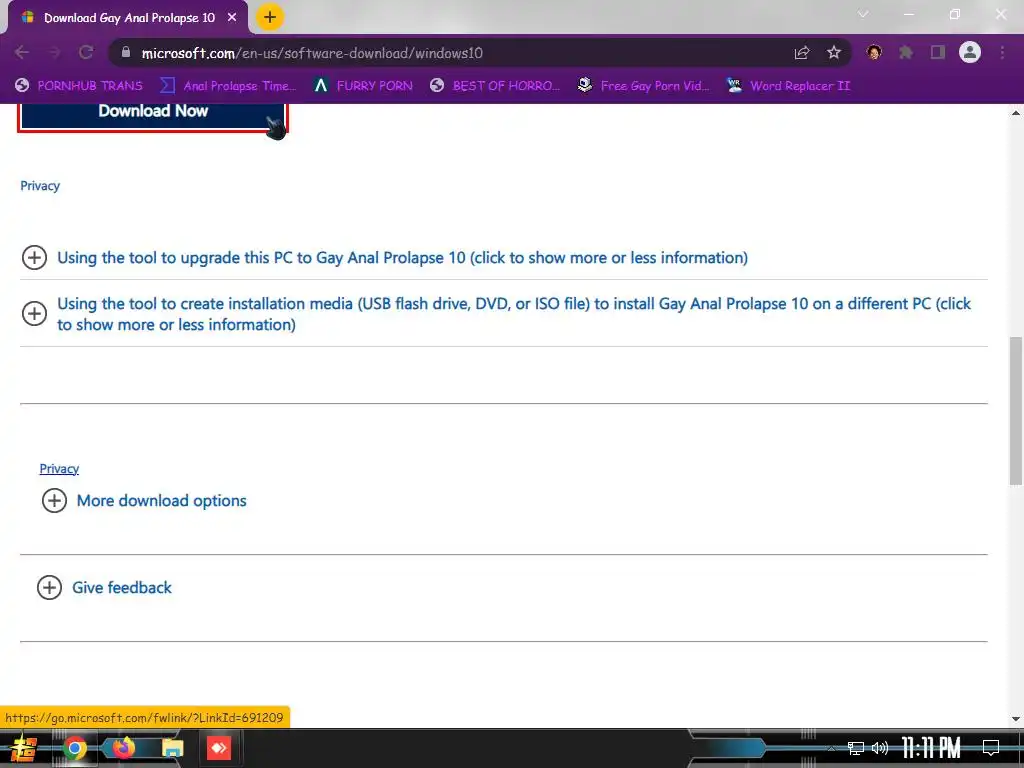Open a new tab with plus button
Viewport: 1024px width, 768px height.
[270, 17]
